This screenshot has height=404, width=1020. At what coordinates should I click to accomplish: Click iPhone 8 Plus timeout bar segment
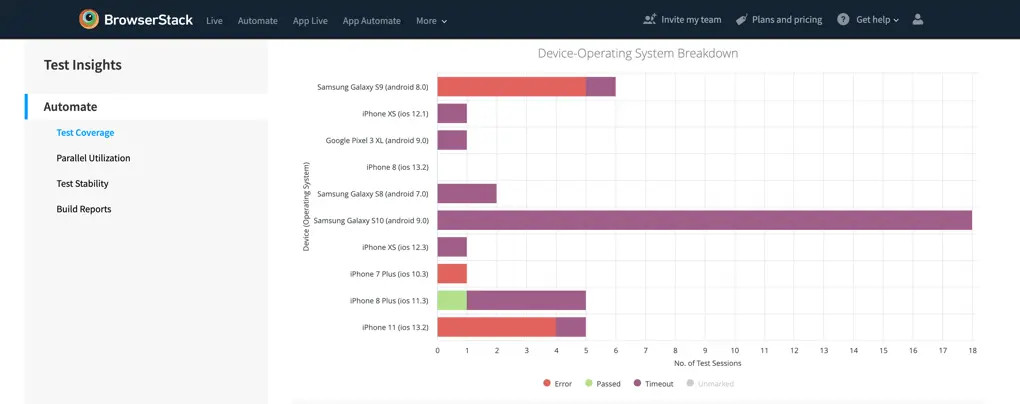click(526, 301)
